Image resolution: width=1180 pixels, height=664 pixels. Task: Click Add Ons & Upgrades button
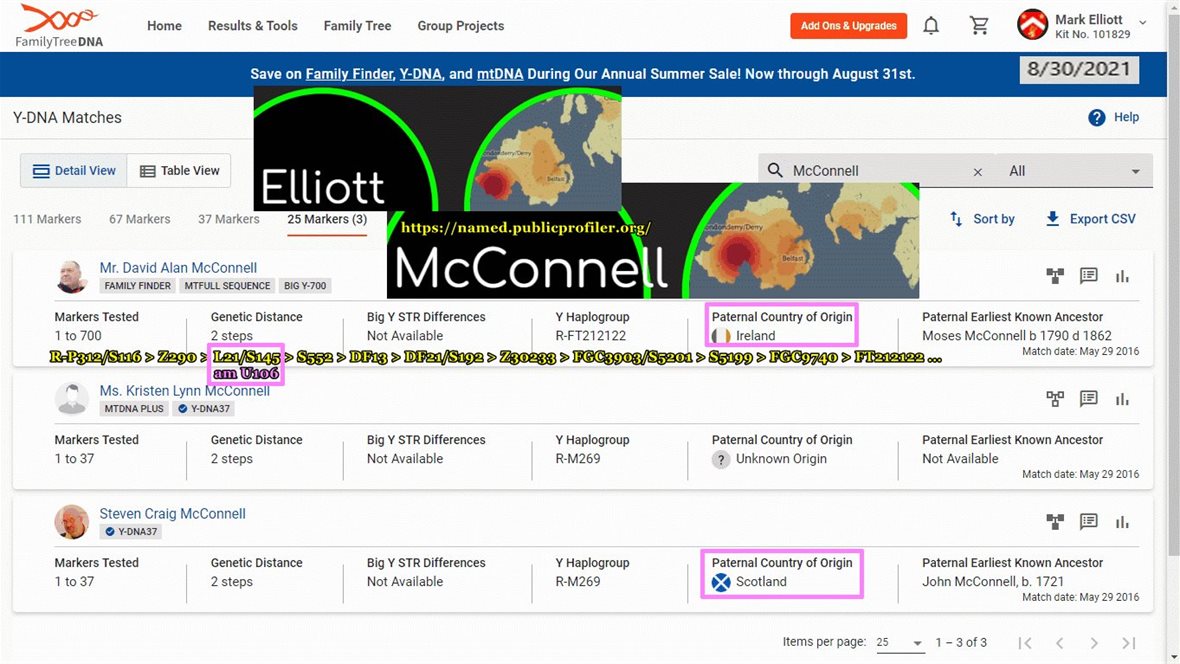click(848, 26)
